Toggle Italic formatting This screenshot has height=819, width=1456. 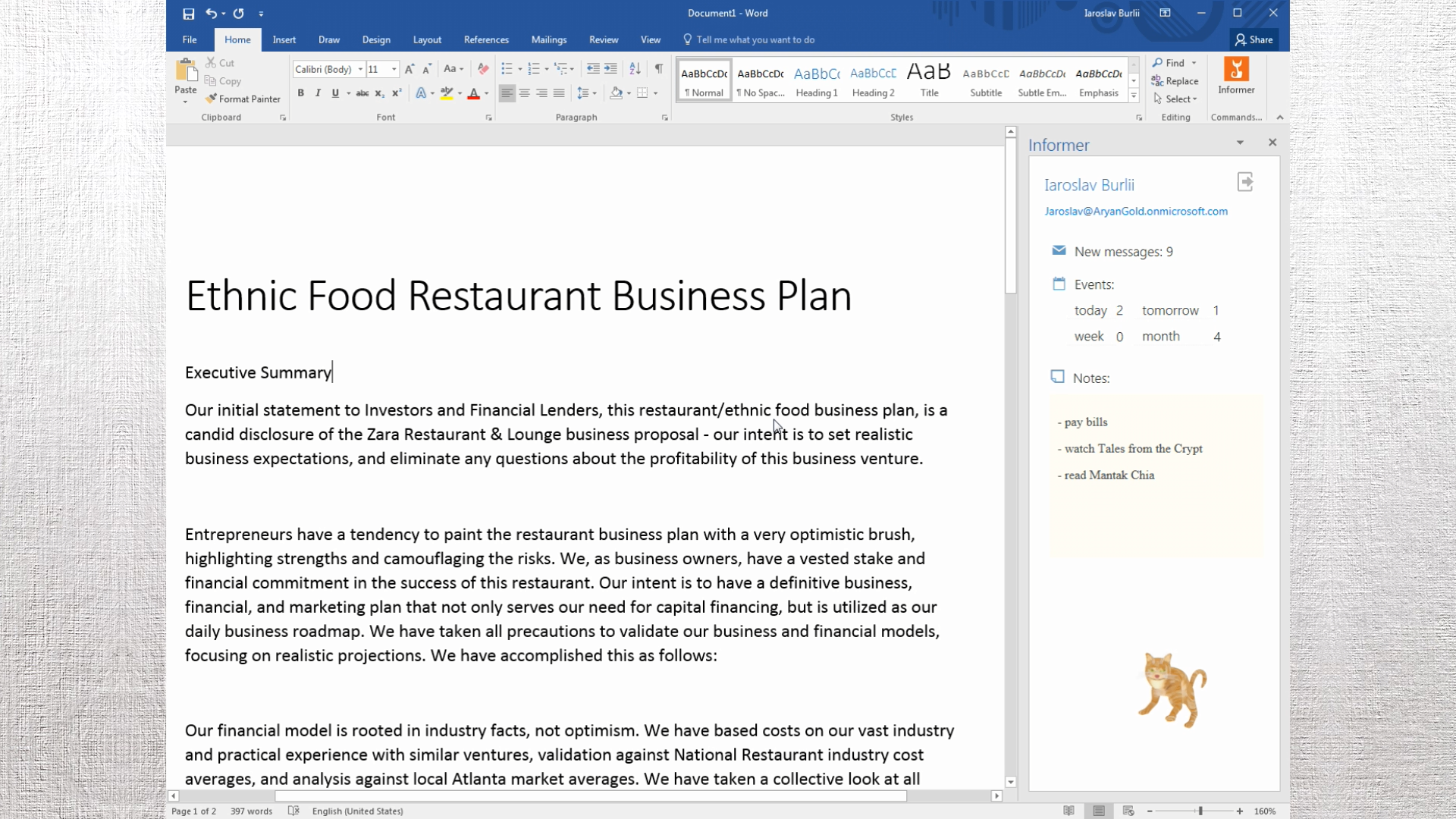[x=318, y=93]
